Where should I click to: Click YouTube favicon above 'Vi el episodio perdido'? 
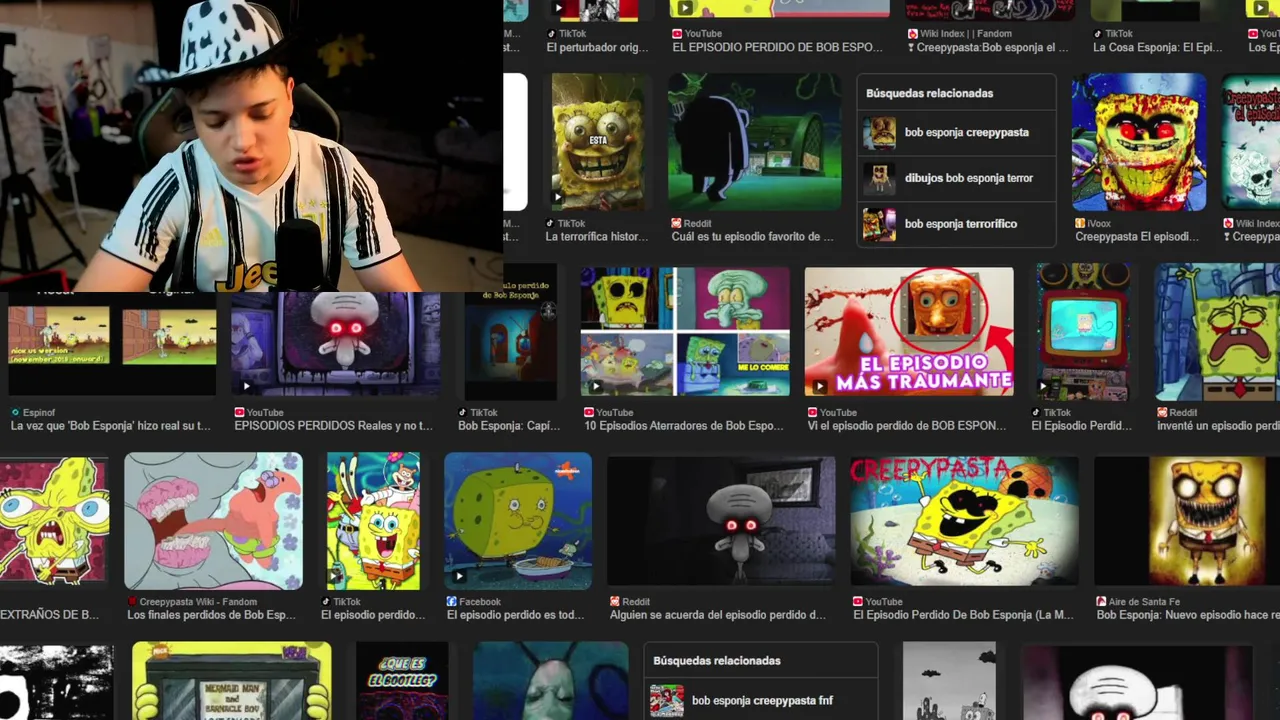point(813,412)
